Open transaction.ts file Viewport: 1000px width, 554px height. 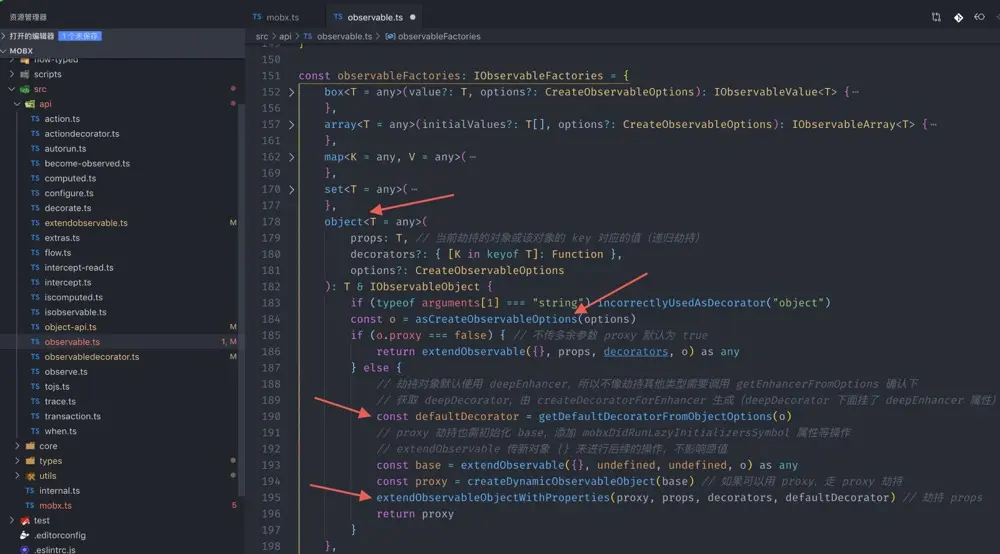click(72, 416)
